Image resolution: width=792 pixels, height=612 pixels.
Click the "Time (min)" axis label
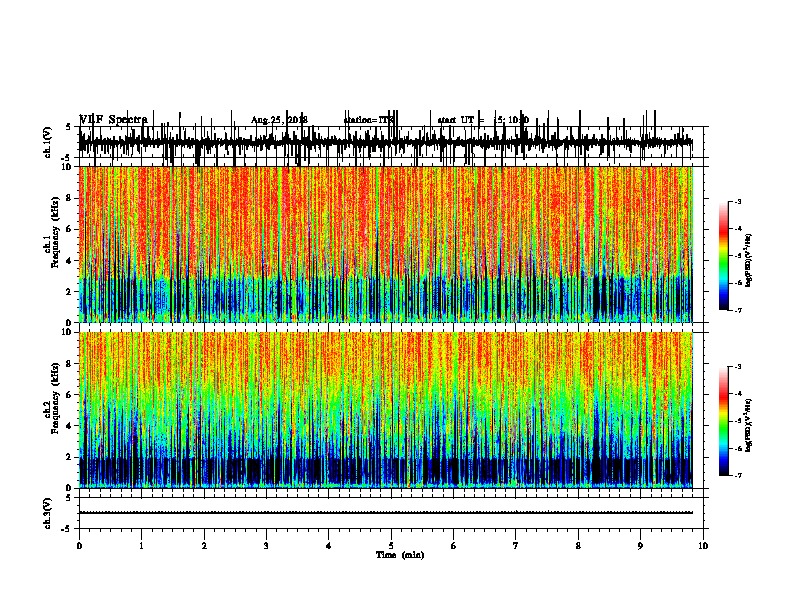[400, 555]
